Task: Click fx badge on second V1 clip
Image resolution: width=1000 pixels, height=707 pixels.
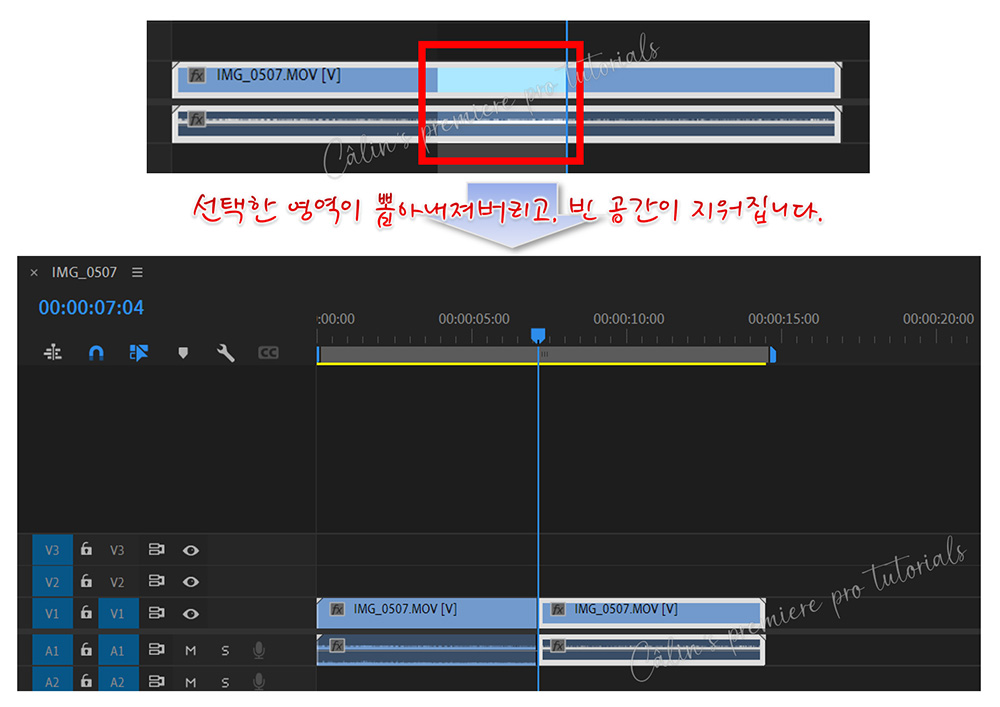Action: (558, 609)
